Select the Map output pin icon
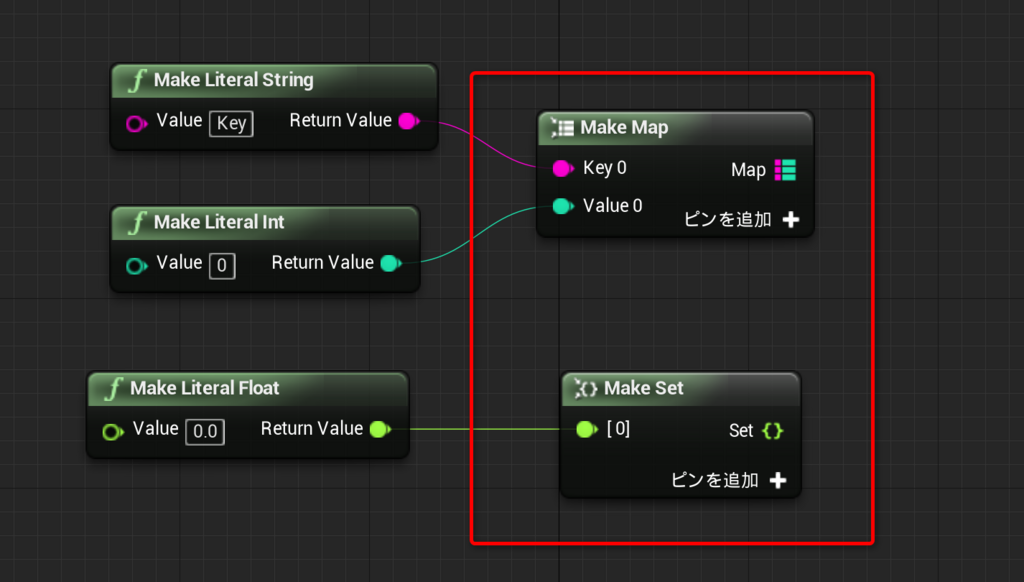This screenshot has width=1024, height=582. coord(785,170)
